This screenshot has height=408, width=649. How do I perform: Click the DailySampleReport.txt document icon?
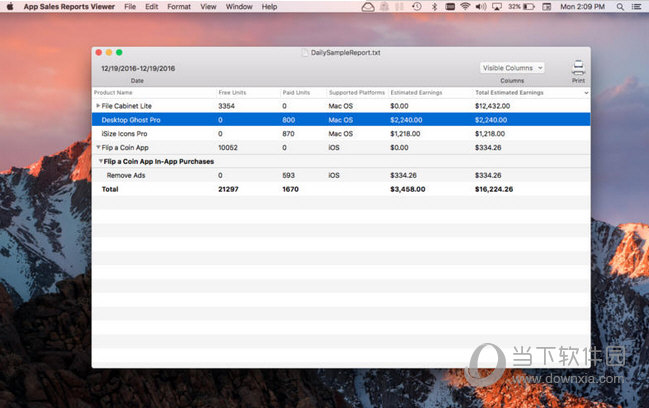[305, 53]
